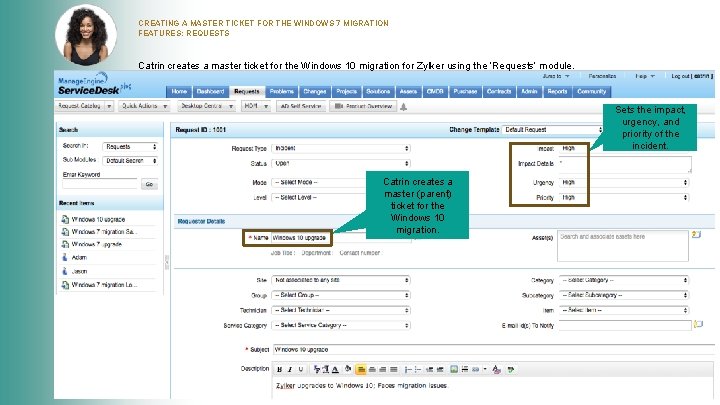720x405 pixels.
Task: Switch to Problems tab
Action: [282, 91]
